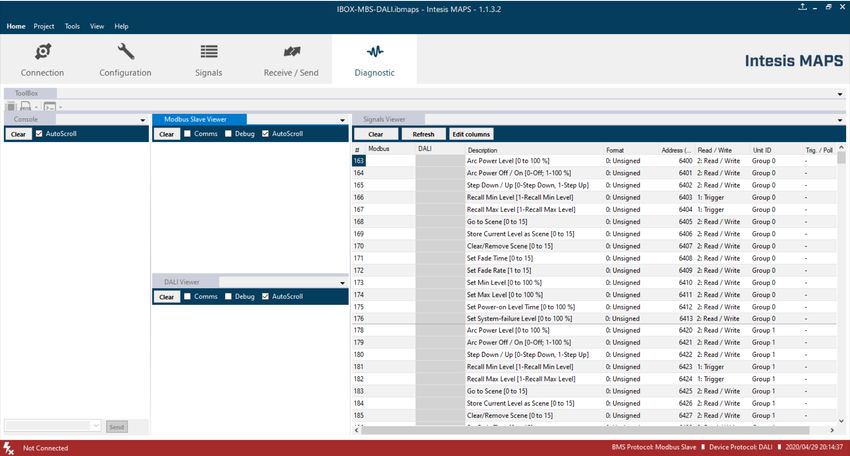The height and width of the screenshot is (456, 850).
Task: Open the Help menu
Action: pyautogui.click(x=121, y=26)
